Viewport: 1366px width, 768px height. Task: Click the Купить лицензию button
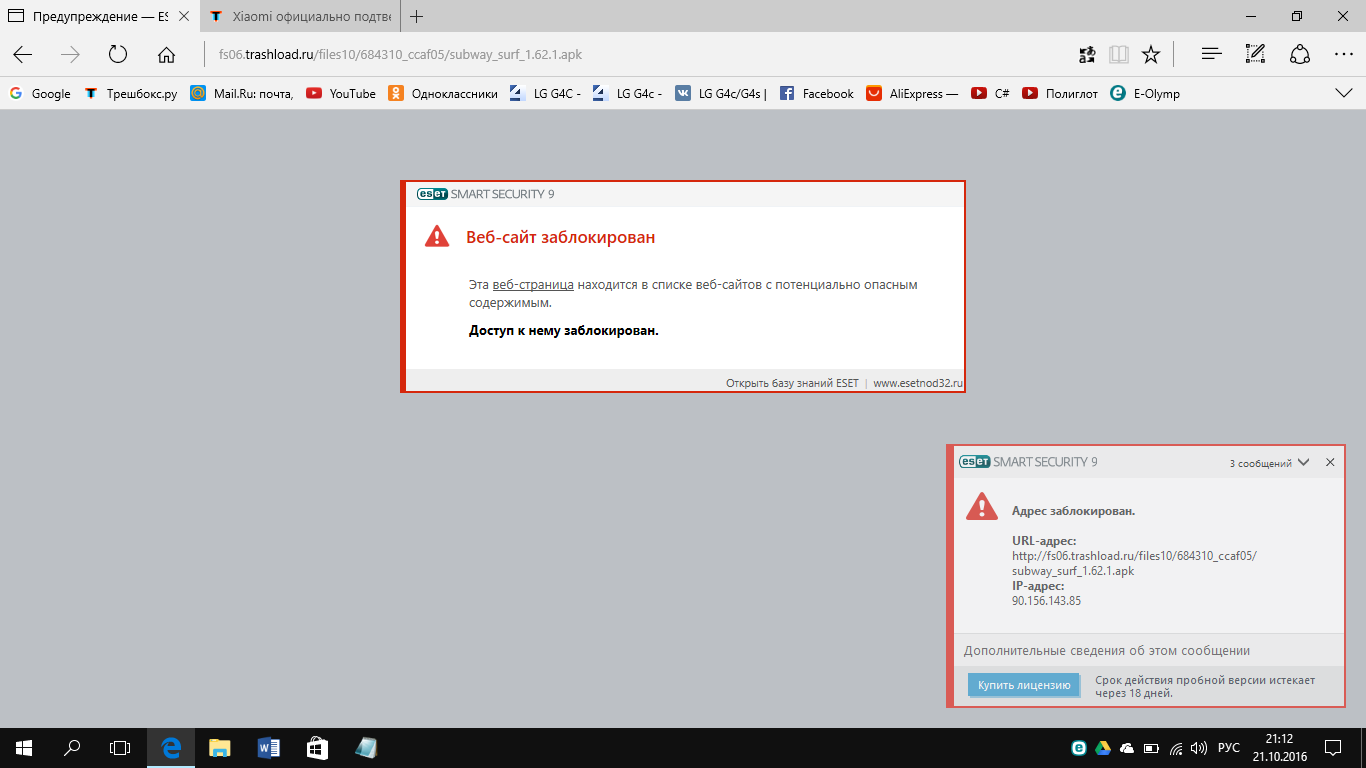tap(1024, 685)
